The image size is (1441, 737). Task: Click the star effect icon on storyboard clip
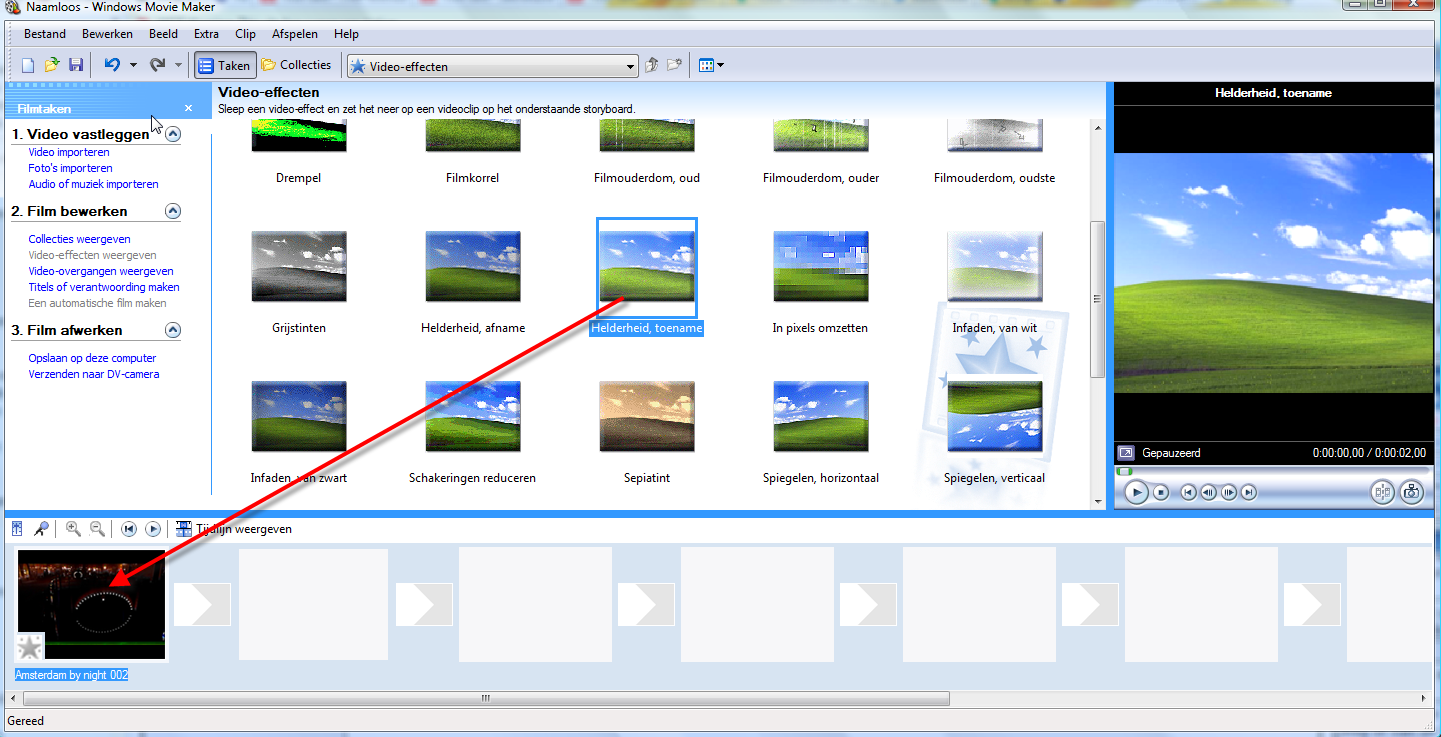coord(30,647)
